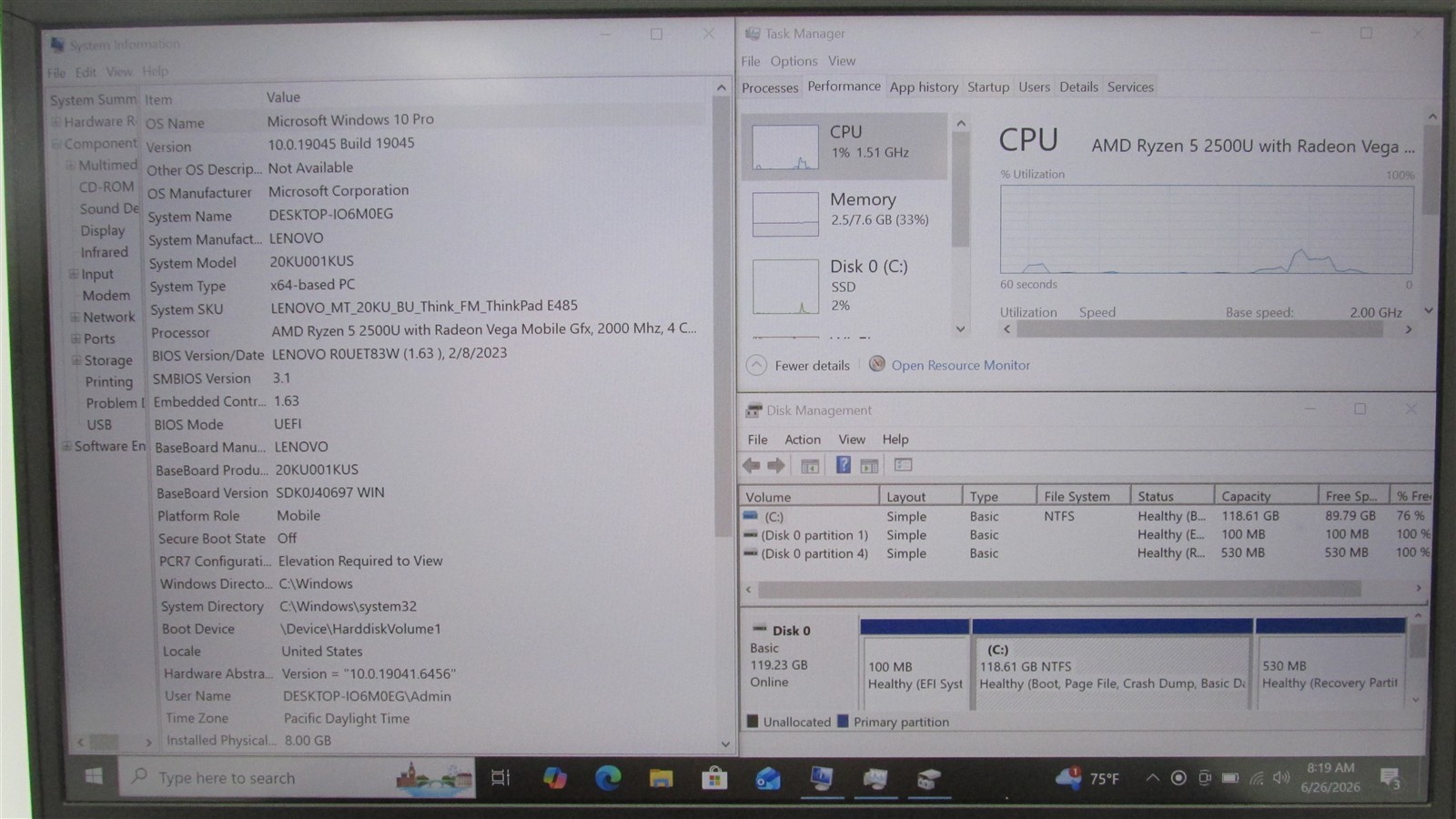This screenshot has height=819, width=1456.
Task: Open Microsoft Store from the taskbar
Action: tap(714, 778)
